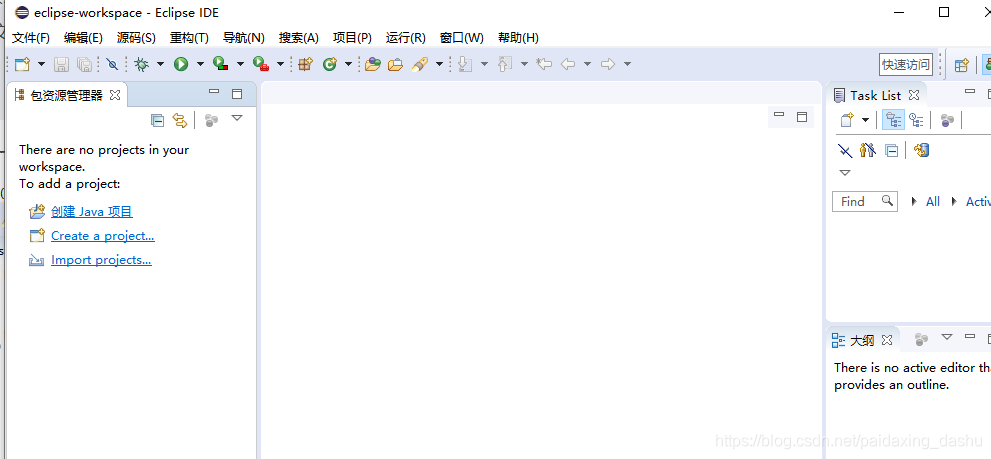The height and width of the screenshot is (459, 991).
Task: Click the All working set link
Action: point(933,202)
